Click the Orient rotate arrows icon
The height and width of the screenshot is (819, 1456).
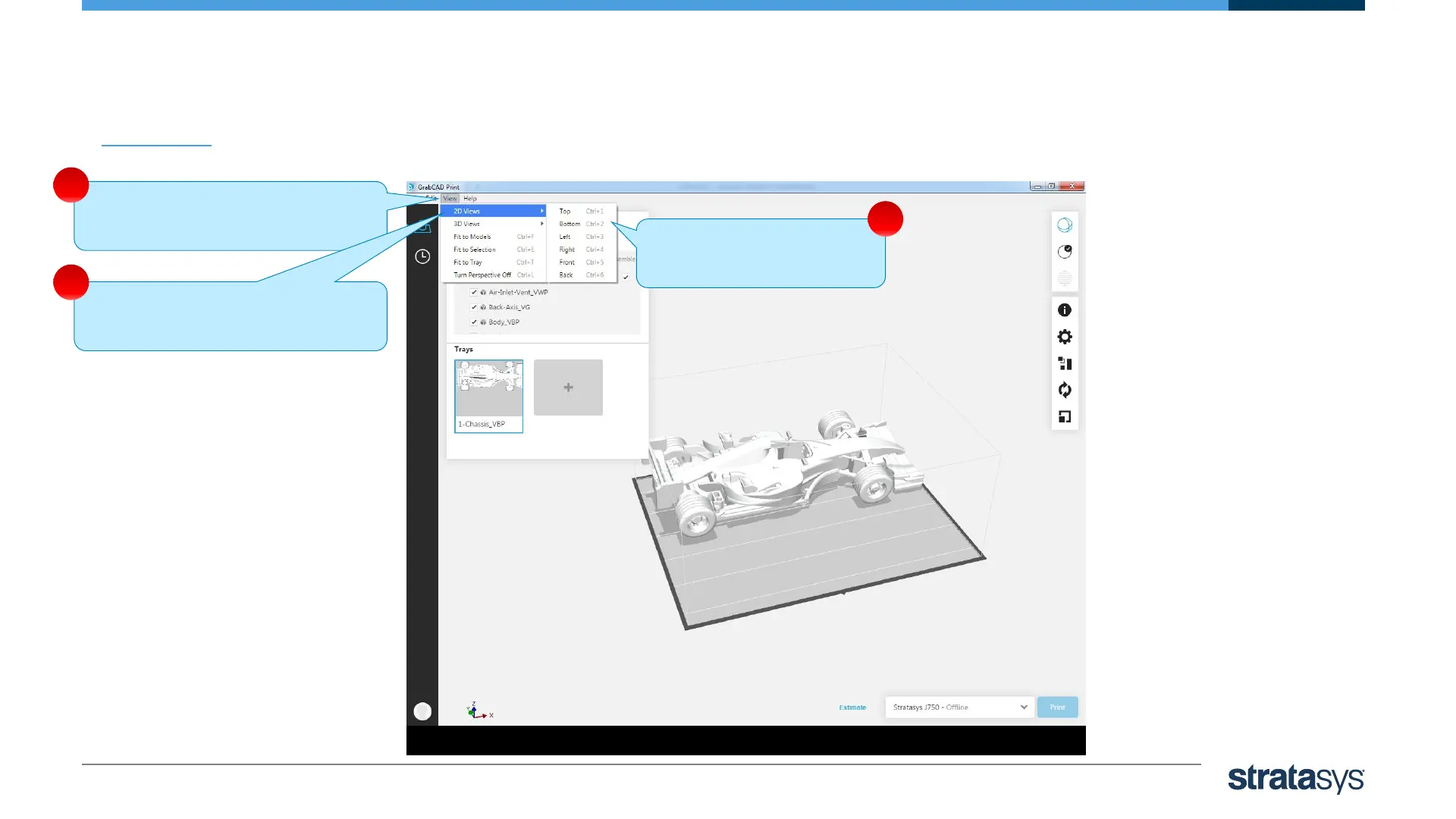point(1065,390)
